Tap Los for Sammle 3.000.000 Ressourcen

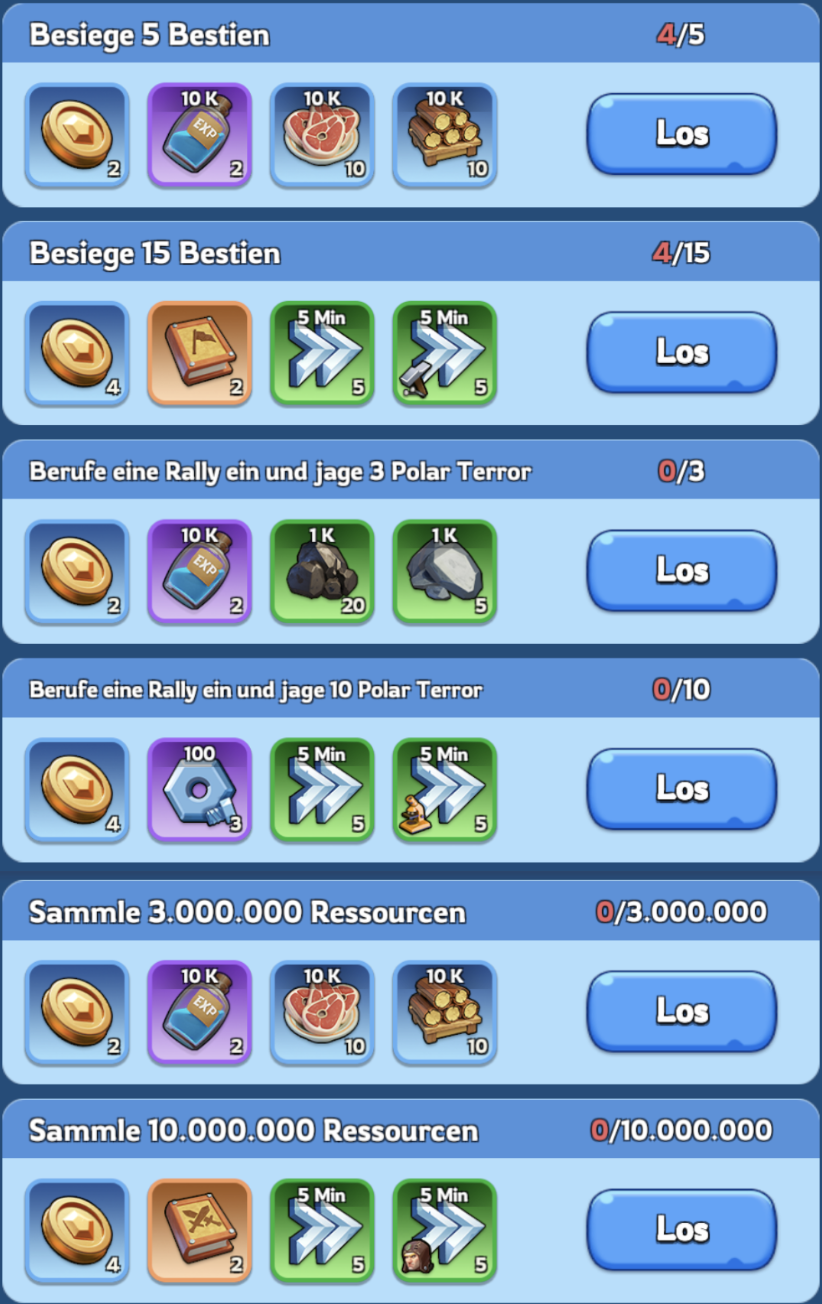coord(681,1011)
